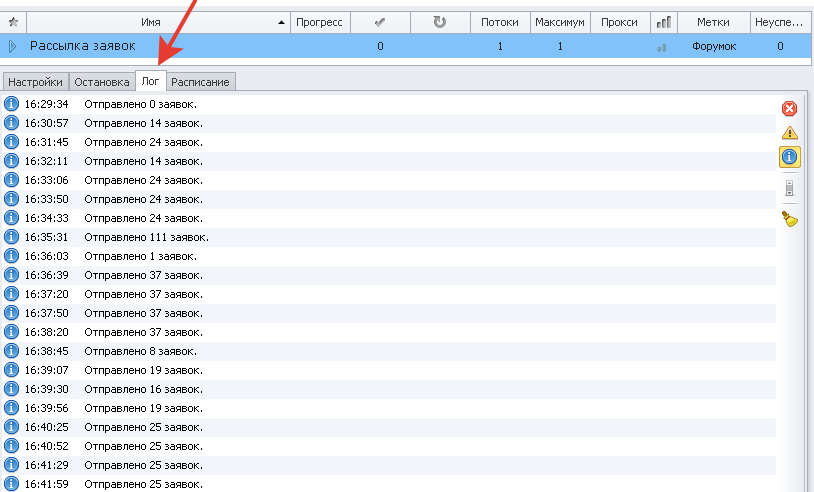This screenshot has width=814, height=492.
Task: Click the checkmark column header
Action: (x=380, y=22)
